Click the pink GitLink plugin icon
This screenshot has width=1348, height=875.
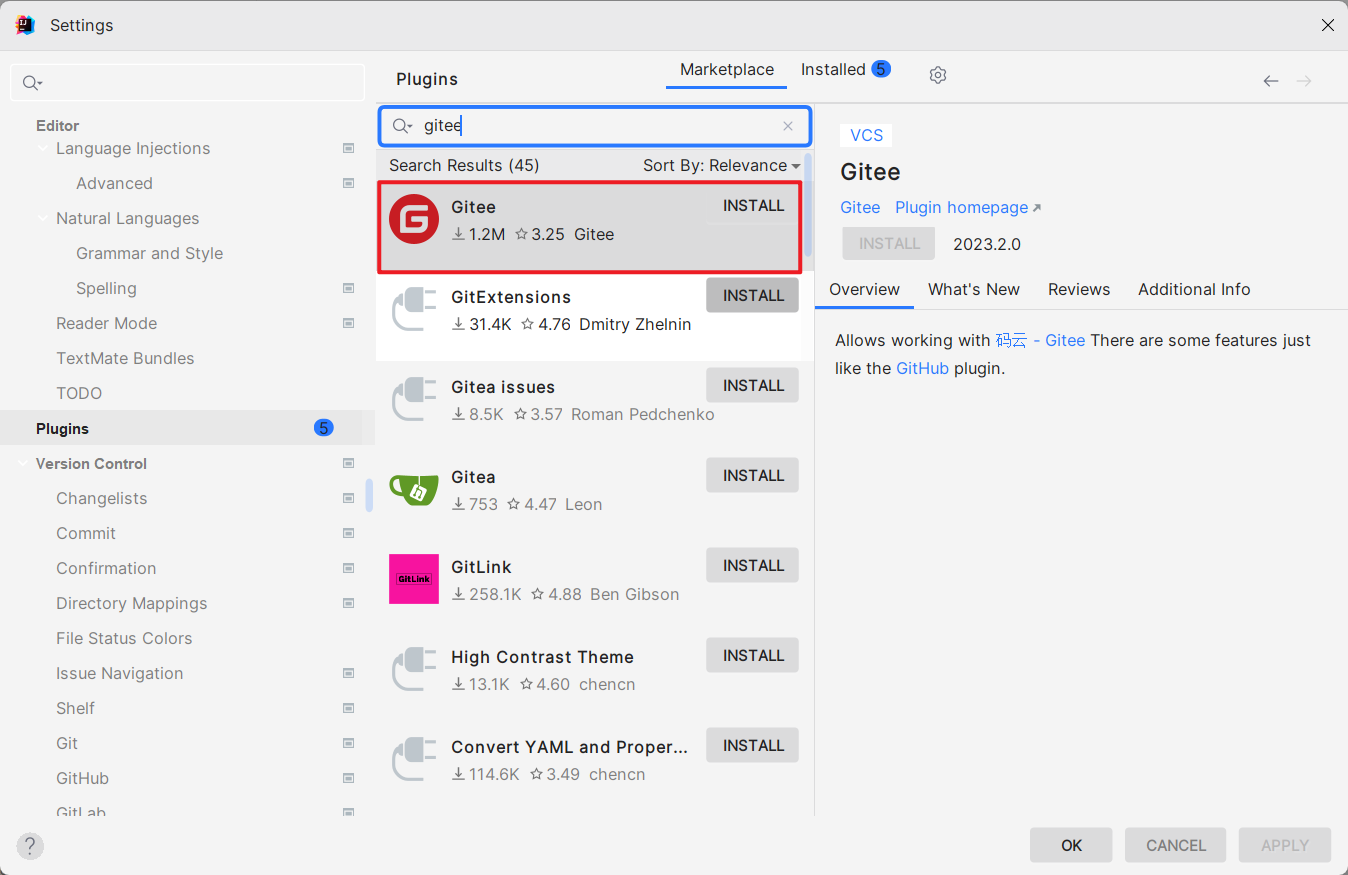pos(413,579)
